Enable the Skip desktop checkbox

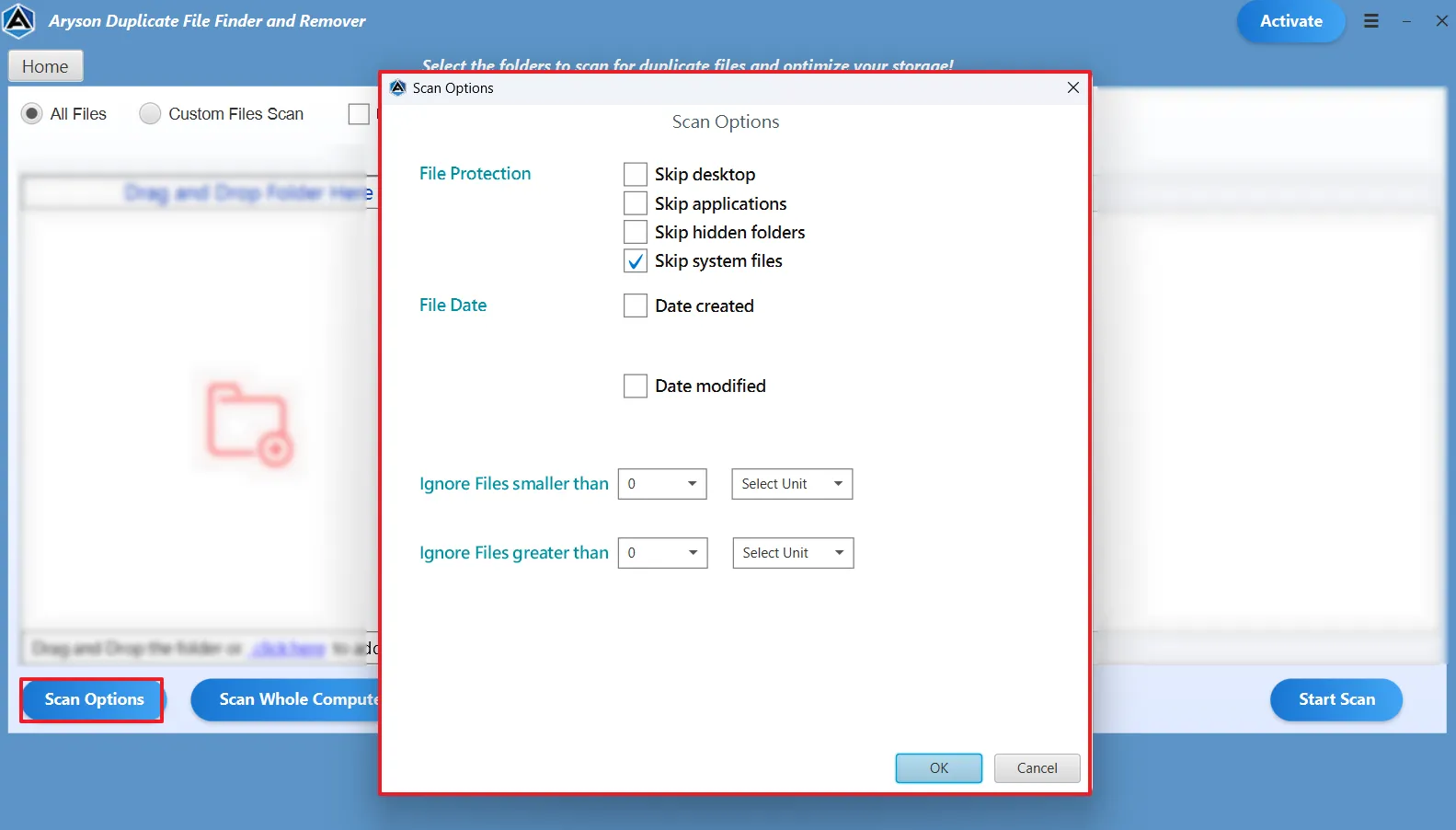(636, 175)
